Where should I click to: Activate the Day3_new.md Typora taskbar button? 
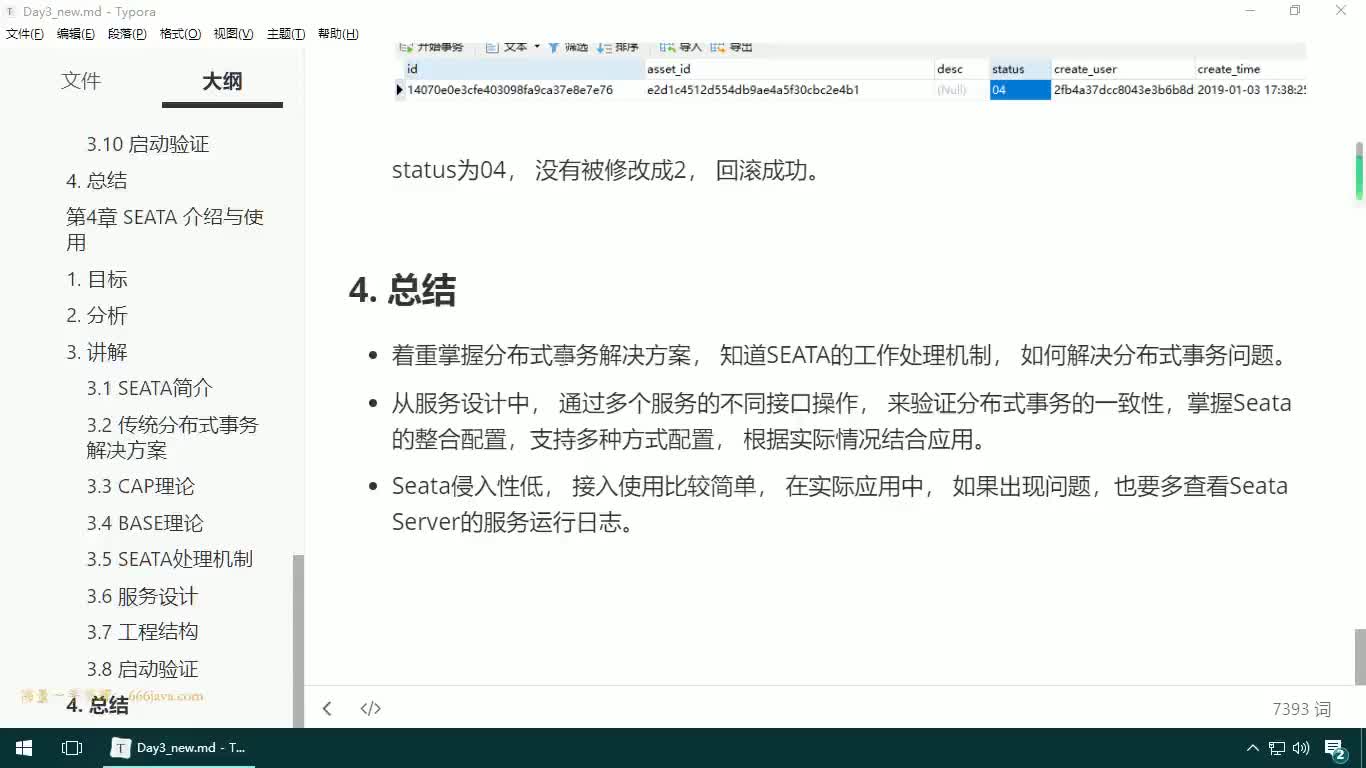[x=180, y=748]
